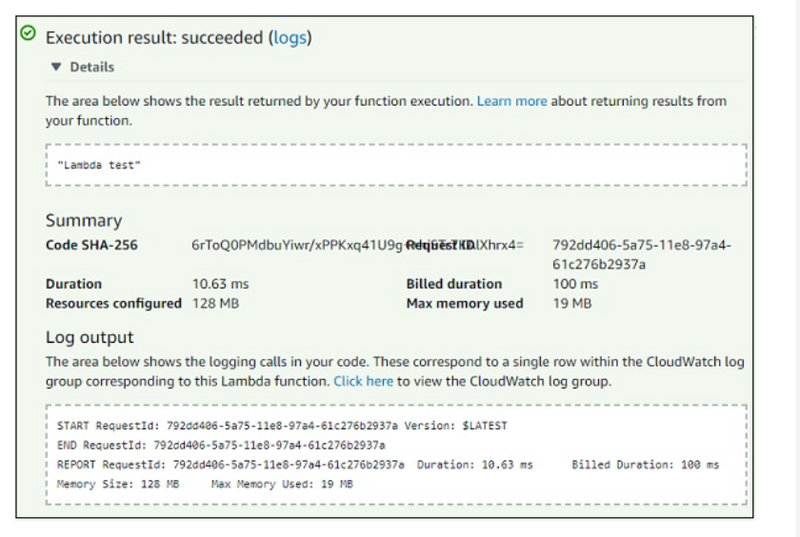Viewport: 800px width, 537px height.
Task: Click the Code SHA-256 label
Action: pyautogui.click(x=92, y=245)
